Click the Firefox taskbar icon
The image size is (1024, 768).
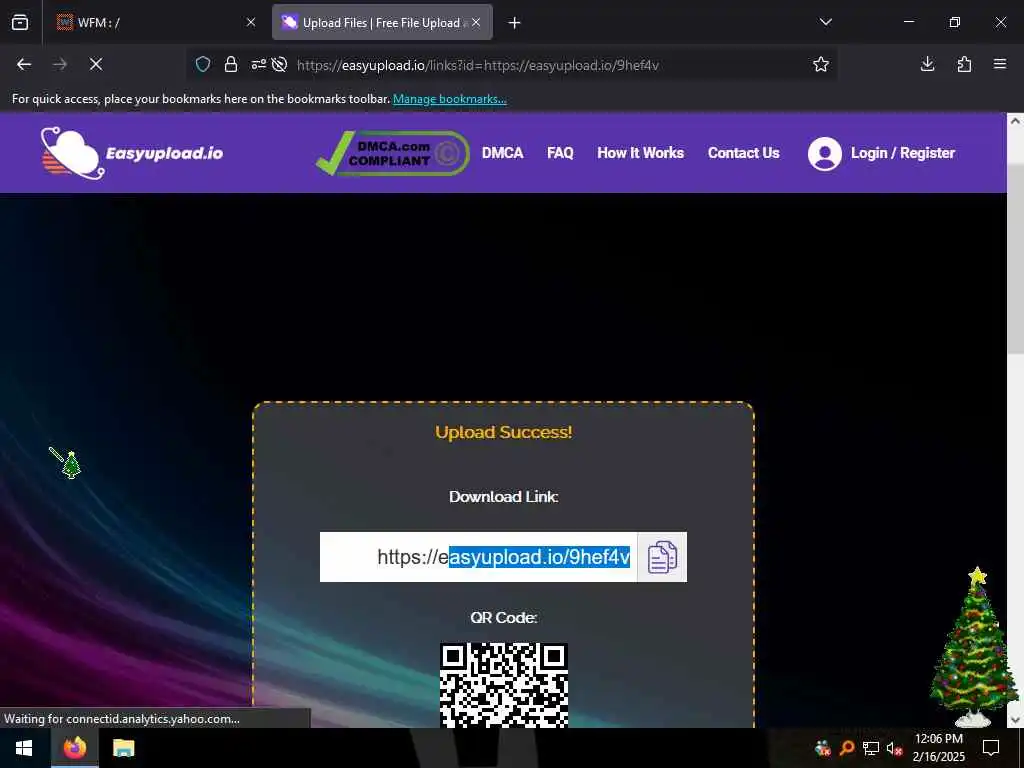click(74, 748)
